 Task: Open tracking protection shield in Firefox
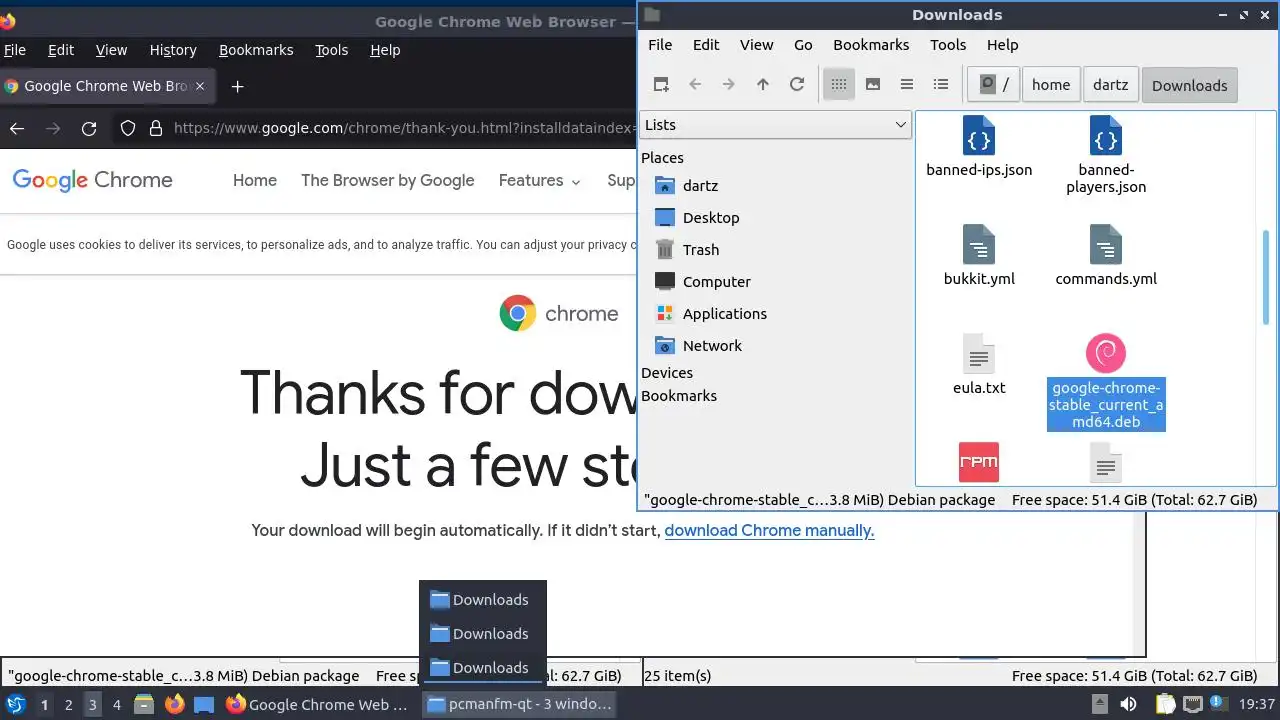point(128,128)
